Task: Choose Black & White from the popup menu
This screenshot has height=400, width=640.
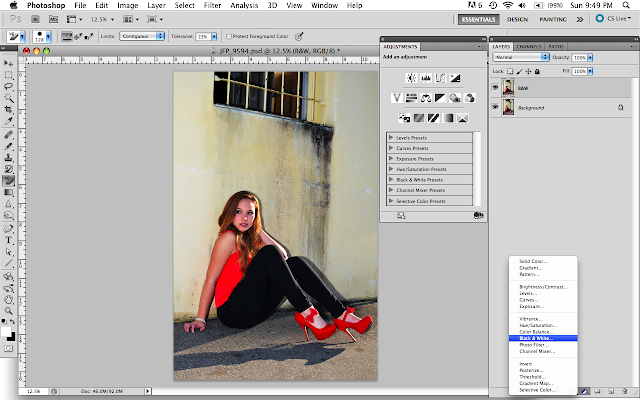Action: coord(536,338)
